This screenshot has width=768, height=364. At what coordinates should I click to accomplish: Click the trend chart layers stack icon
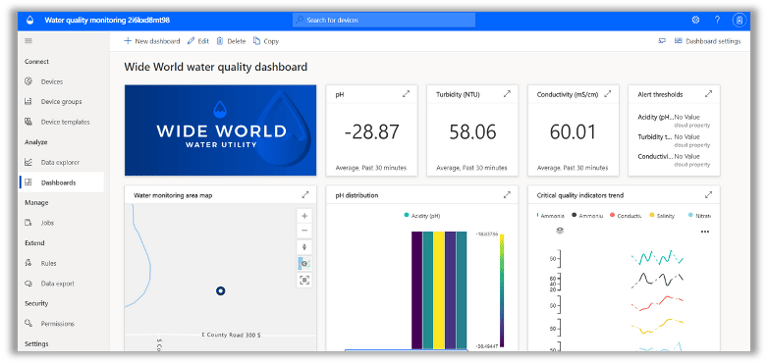pyautogui.click(x=560, y=231)
